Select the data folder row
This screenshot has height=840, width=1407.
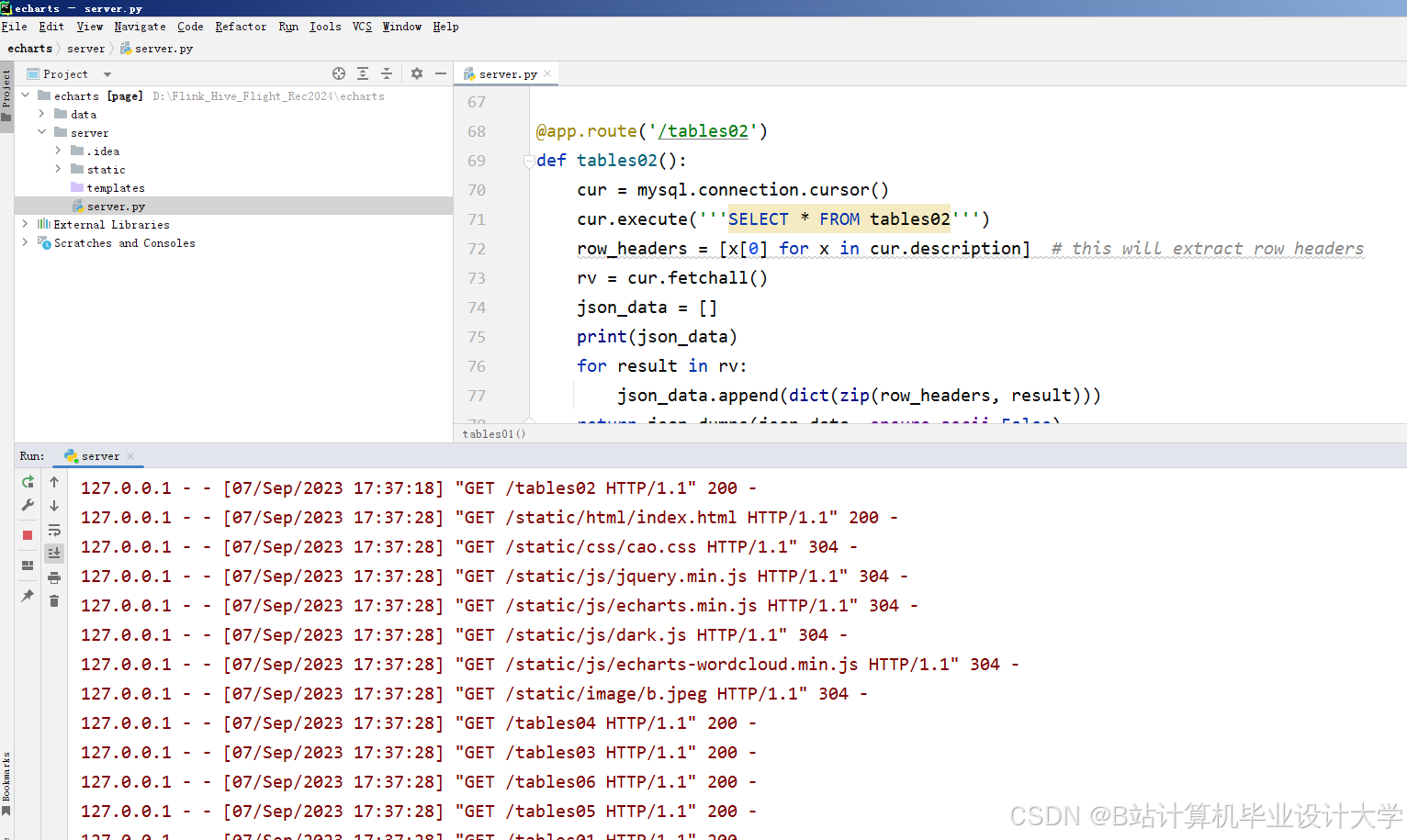pos(233,114)
